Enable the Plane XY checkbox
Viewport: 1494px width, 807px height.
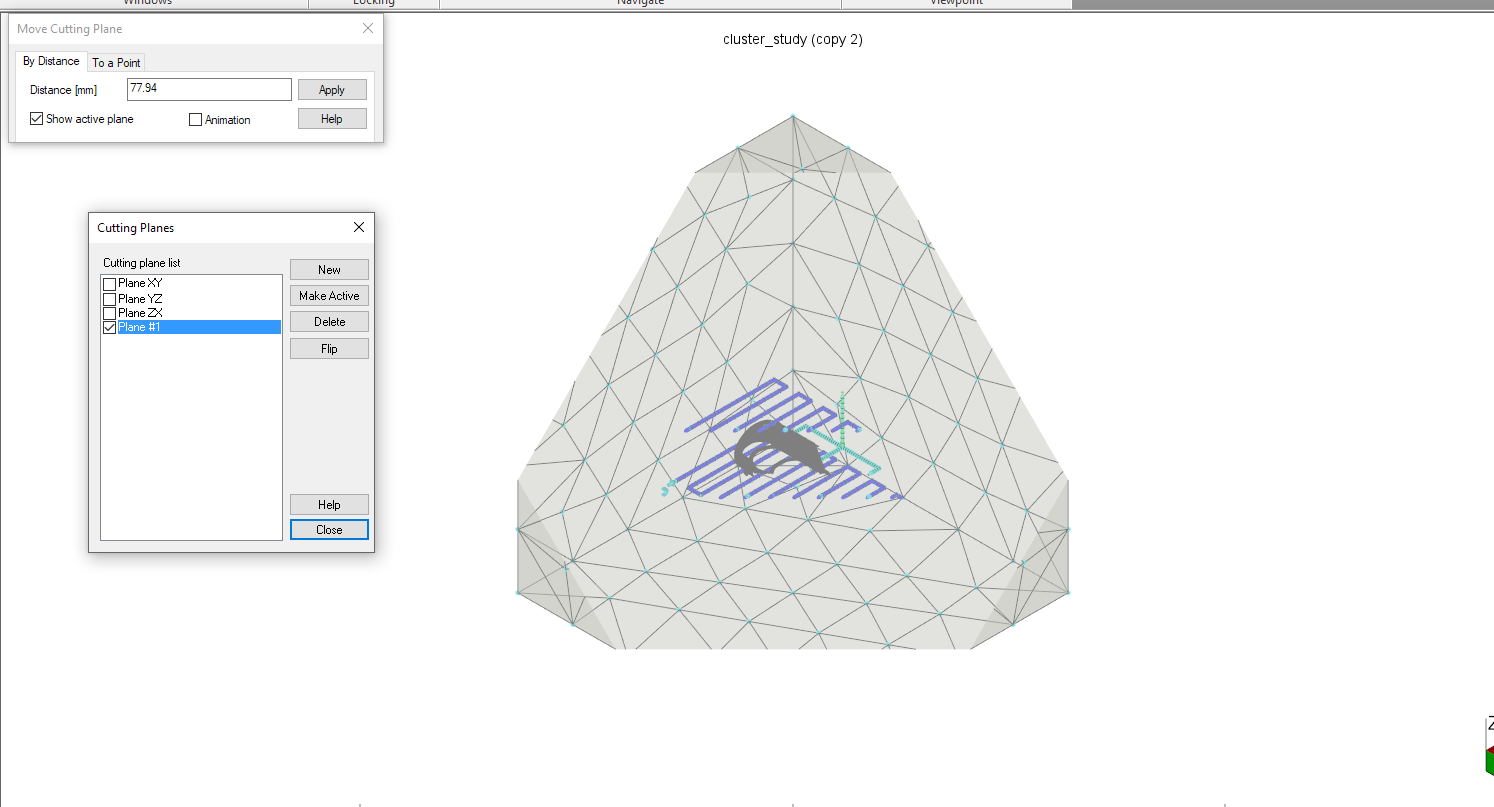110,284
